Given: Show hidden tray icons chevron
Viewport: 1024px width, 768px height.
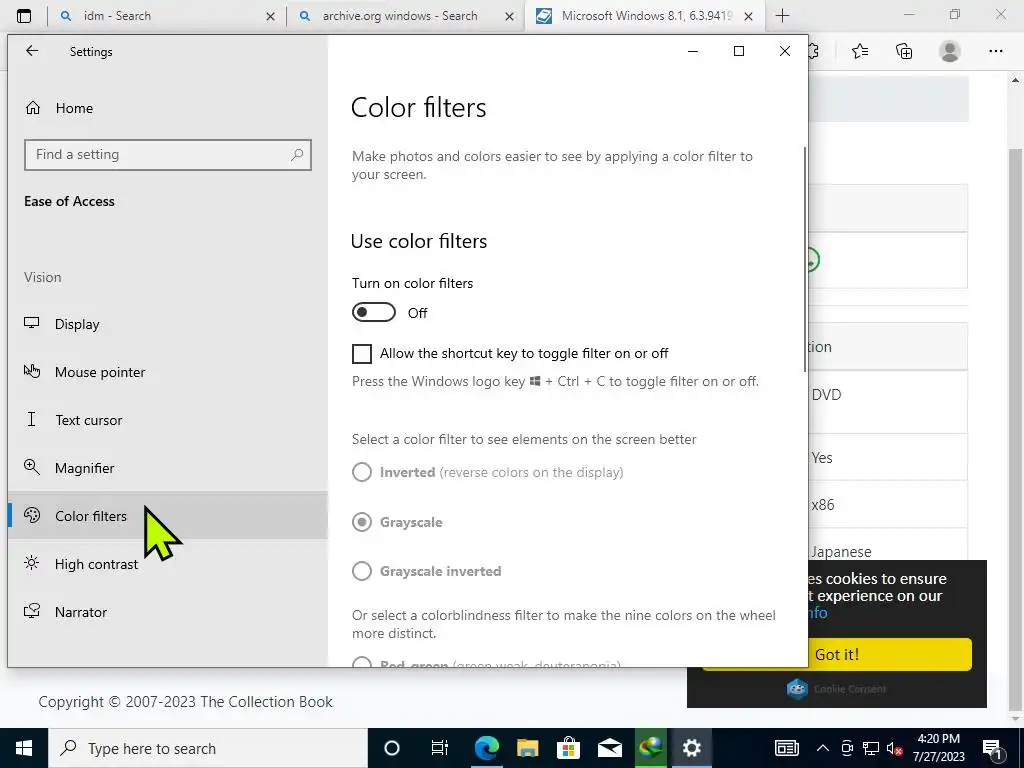Looking at the screenshot, I should pyautogui.click(x=823, y=748).
